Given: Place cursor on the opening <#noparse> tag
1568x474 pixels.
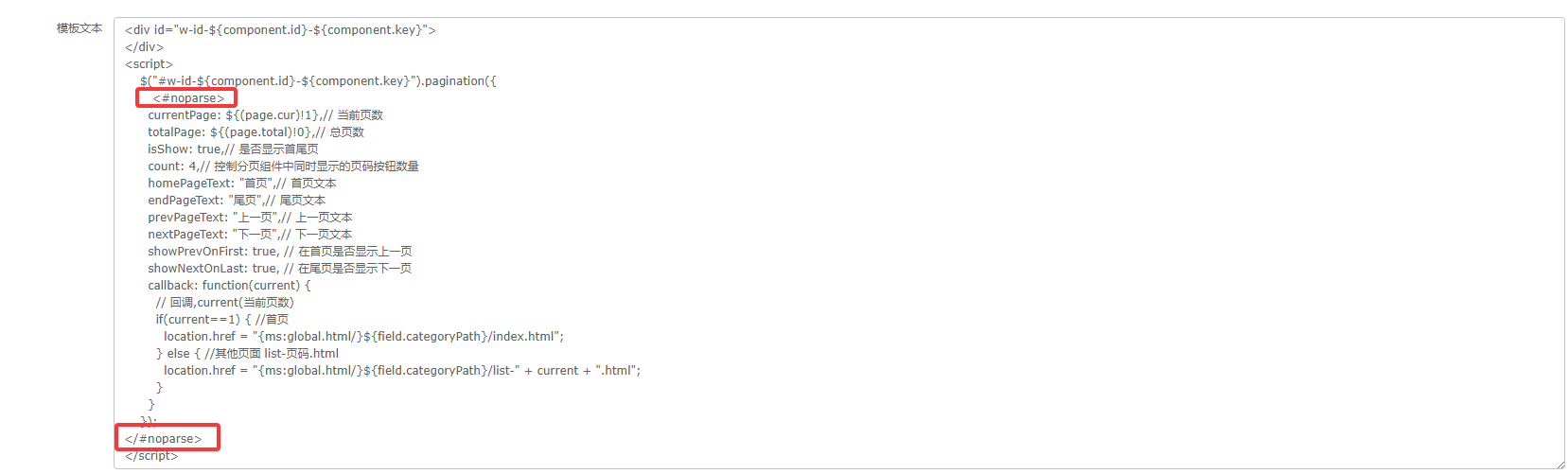Looking at the screenshot, I should 188,98.
